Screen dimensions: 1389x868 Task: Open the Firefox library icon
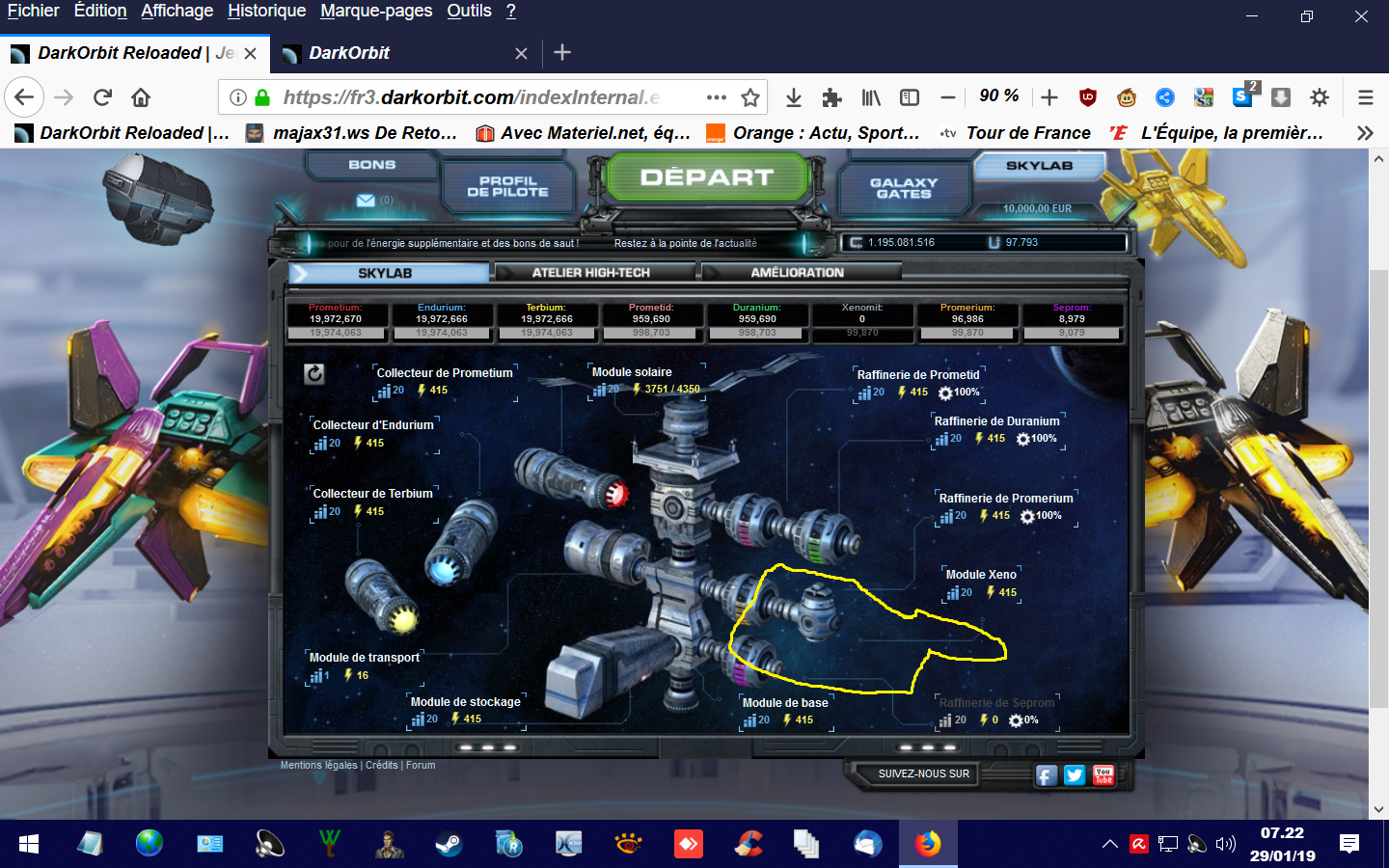click(x=871, y=97)
